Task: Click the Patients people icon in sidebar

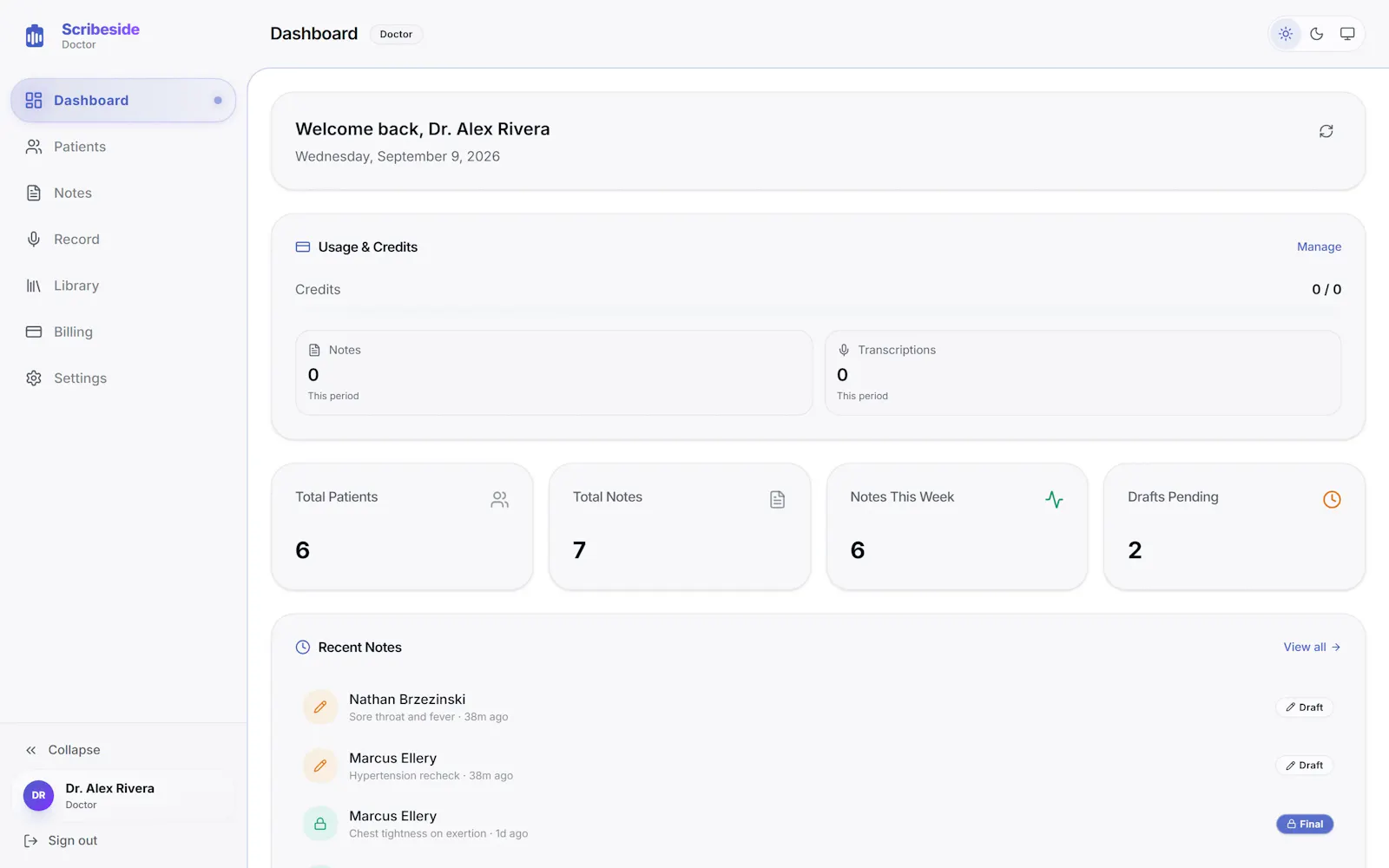Action: tap(34, 147)
